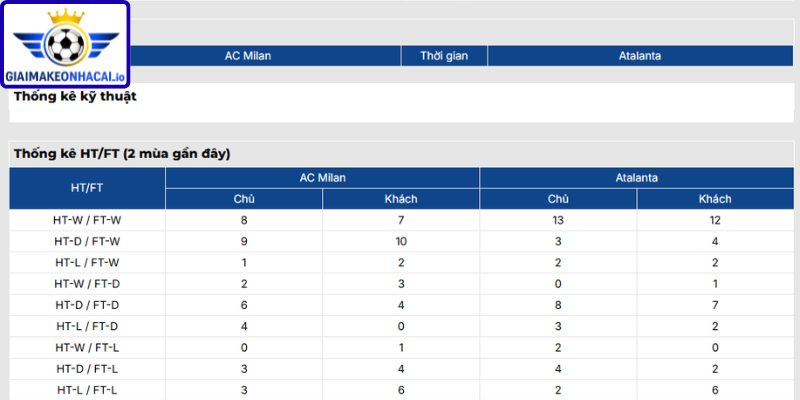800x400 pixels.
Task: Select Milan Chủ value 3, HT-D / FT-L row
Action: point(244,369)
